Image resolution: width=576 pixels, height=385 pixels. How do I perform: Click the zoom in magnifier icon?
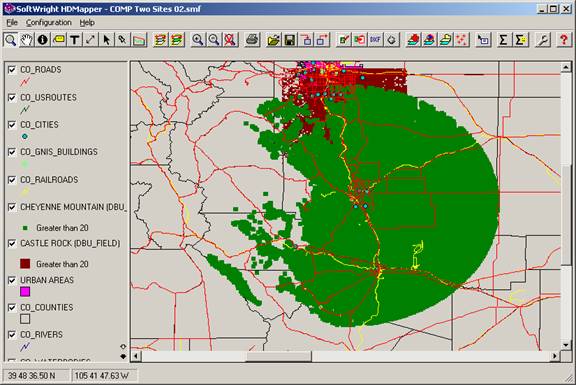[198, 40]
